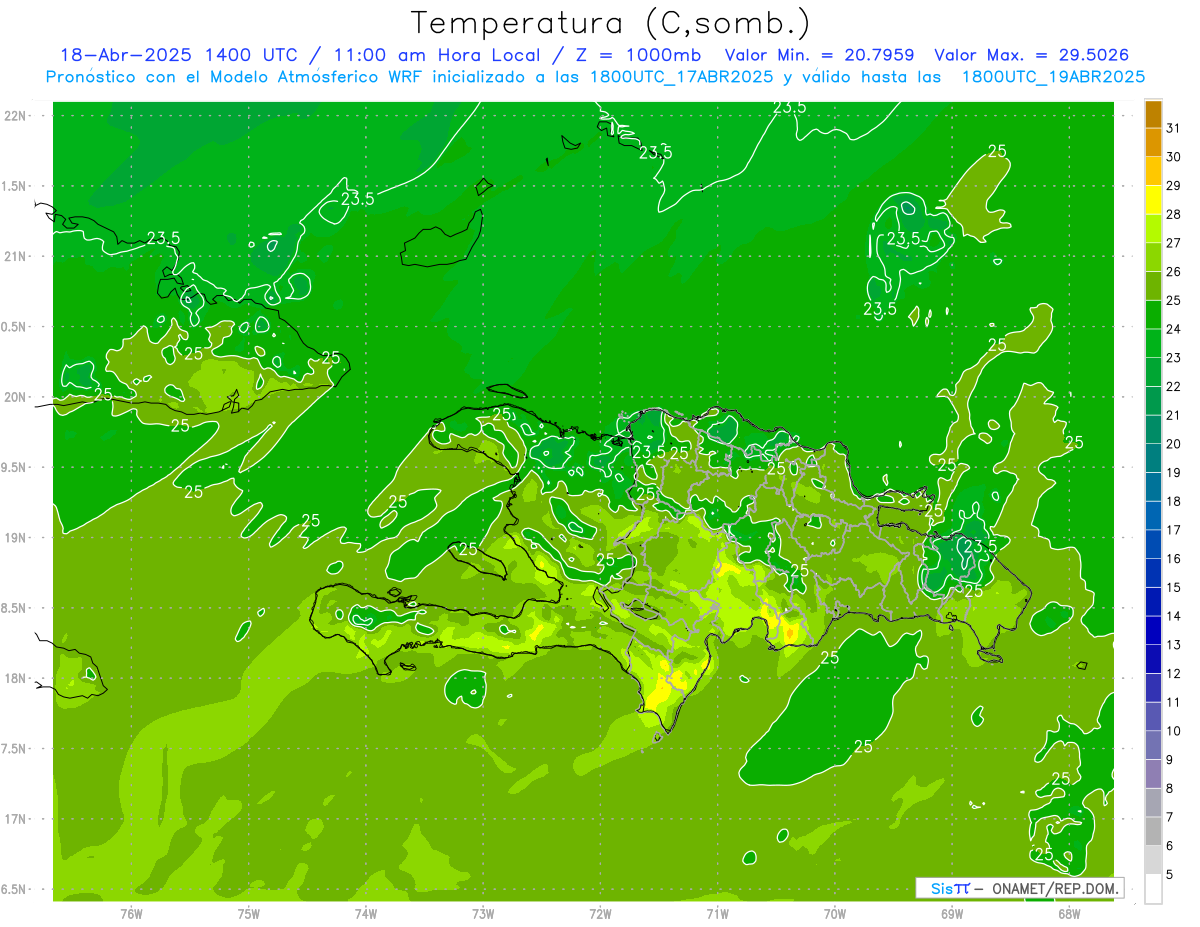This screenshot has width=1200, height=927.
Task: Click the 18N latitude label
Action: coord(15,678)
